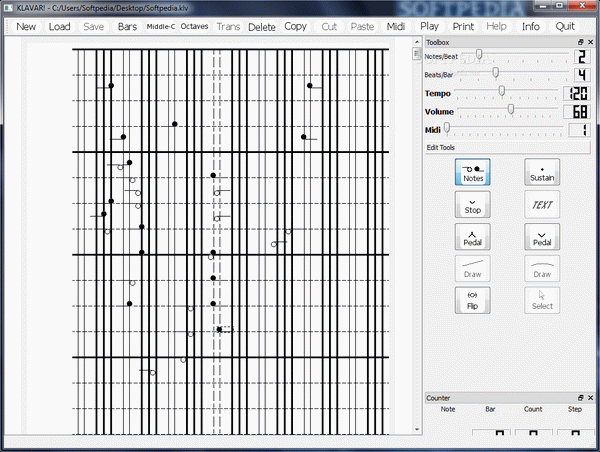This screenshot has height=452, width=600.
Task: Click the Beats/Bar slider handle
Action: point(496,72)
